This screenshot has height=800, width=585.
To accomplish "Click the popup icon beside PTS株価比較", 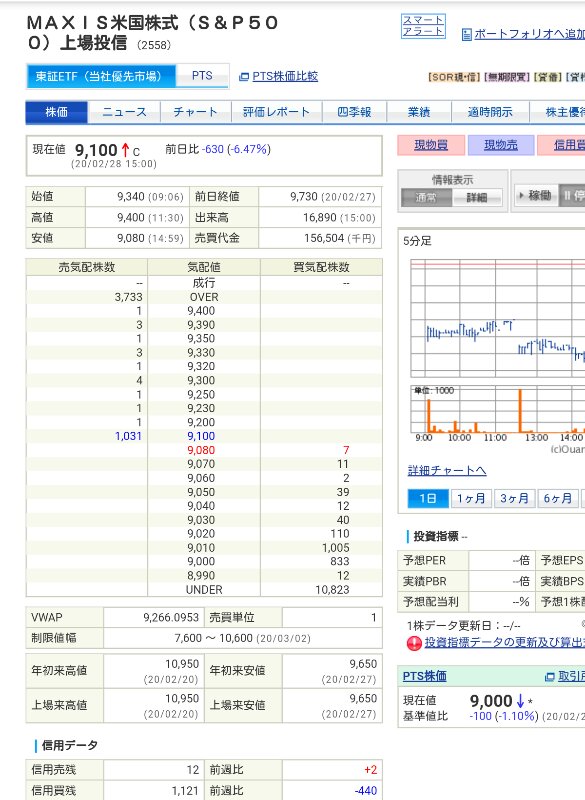I will click(x=244, y=77).
